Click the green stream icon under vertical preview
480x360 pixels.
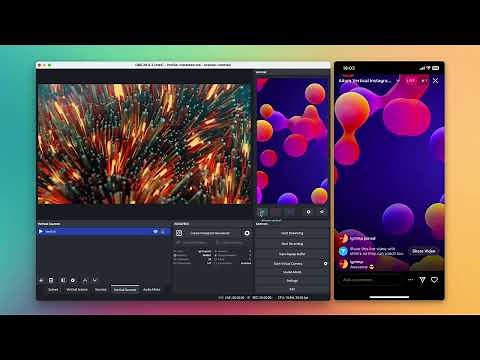click(263, 212)
